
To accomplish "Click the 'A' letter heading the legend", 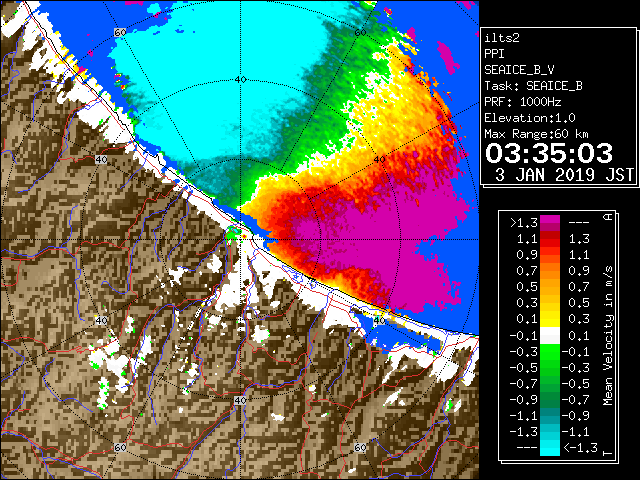I will [608, 217].
